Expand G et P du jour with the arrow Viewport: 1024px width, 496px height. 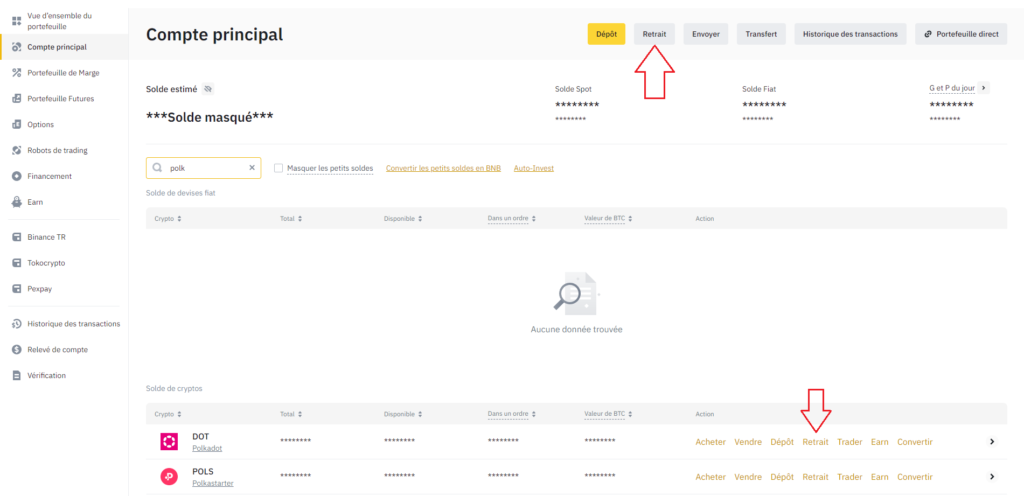[x=984, y=87]
